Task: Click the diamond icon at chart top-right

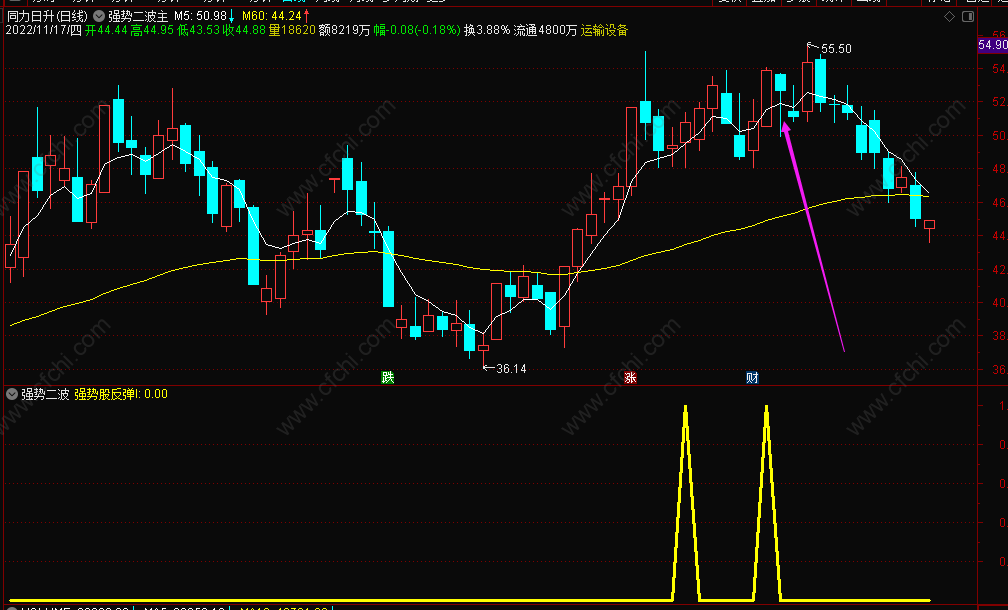Action: [950, 17]
